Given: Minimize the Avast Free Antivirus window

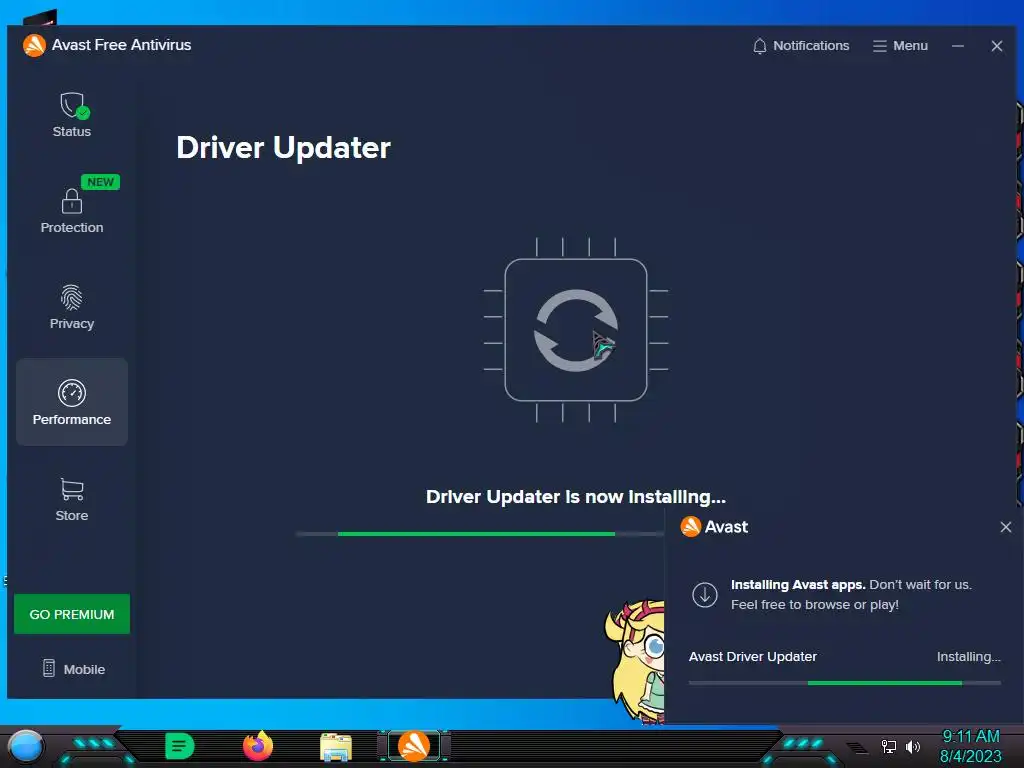Looking at the screenshot, I should pyautogui.click(x=957, y=46).
